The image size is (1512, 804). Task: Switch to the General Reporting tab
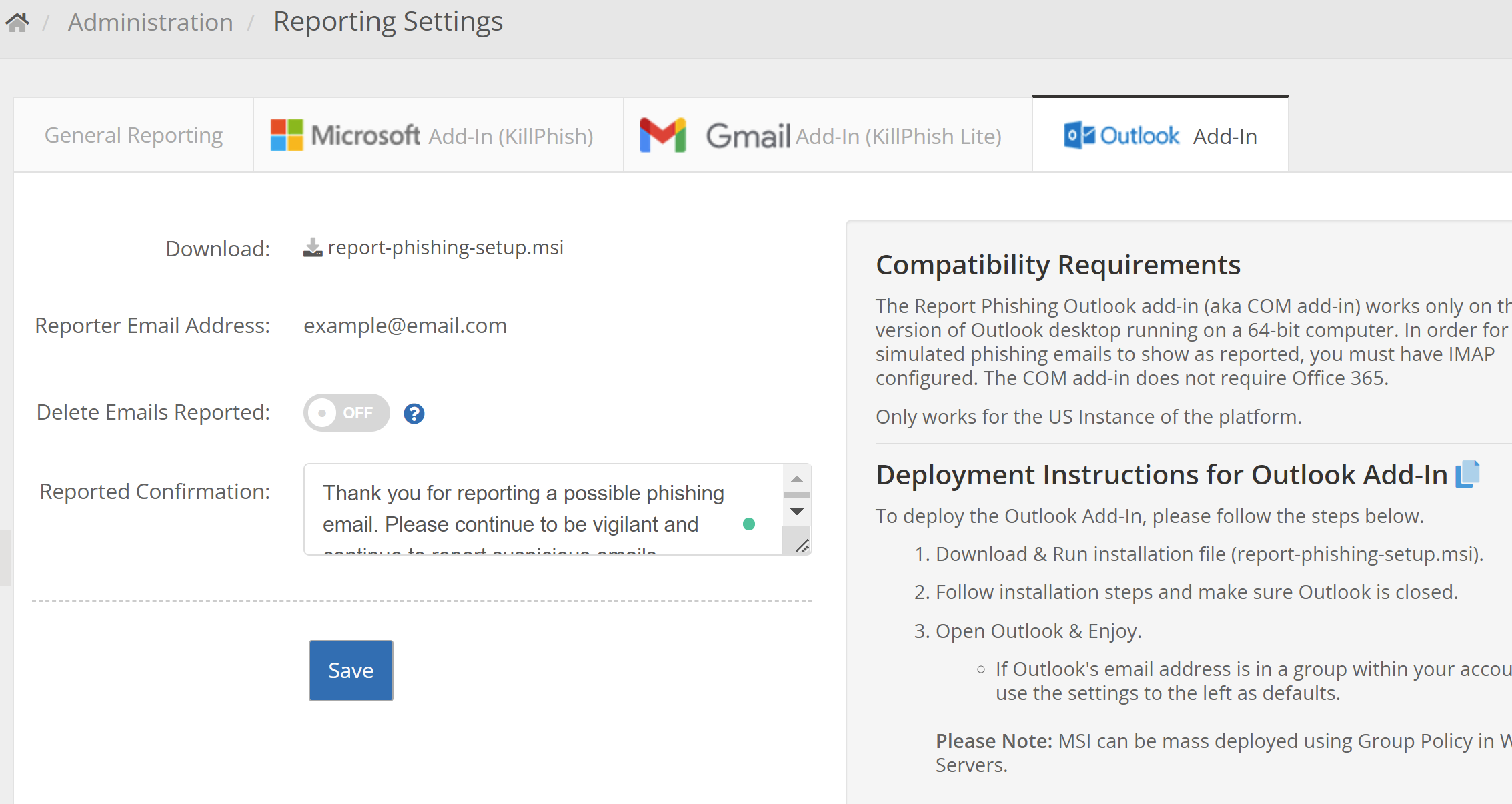coord(133,135)
